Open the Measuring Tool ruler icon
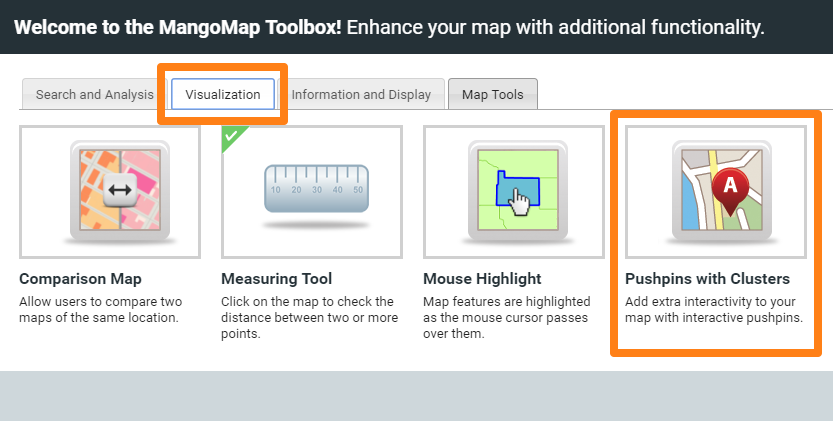The width and height of the screenshot is (833, 421). (317, 189)
